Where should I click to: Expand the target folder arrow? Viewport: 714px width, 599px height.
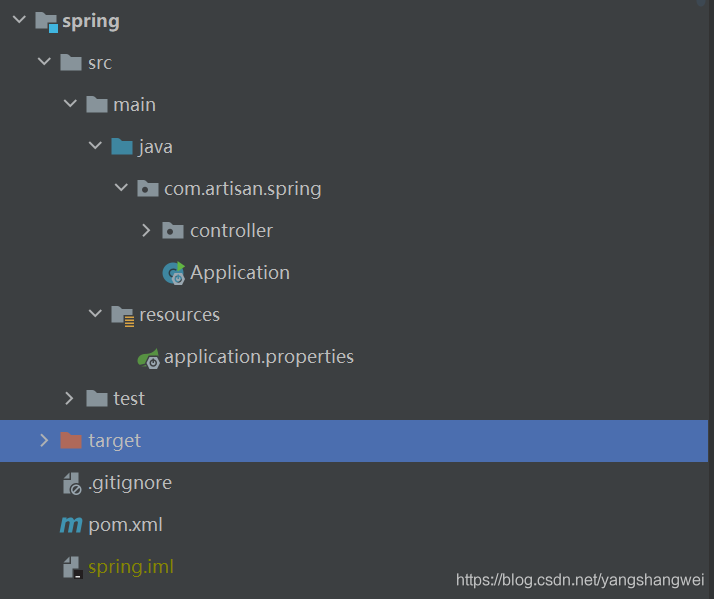(43, 441)
